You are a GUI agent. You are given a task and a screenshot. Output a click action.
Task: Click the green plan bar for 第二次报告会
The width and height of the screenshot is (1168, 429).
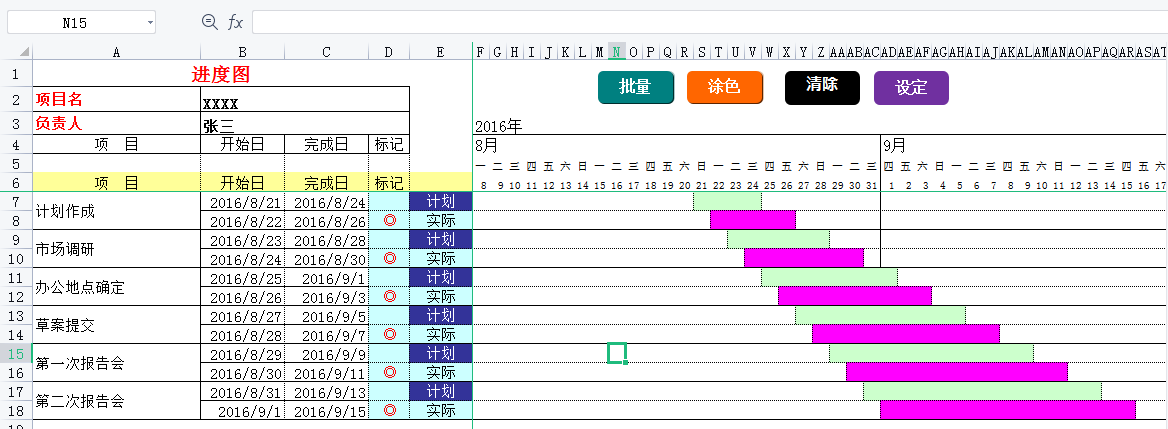[x=982, y=391]
